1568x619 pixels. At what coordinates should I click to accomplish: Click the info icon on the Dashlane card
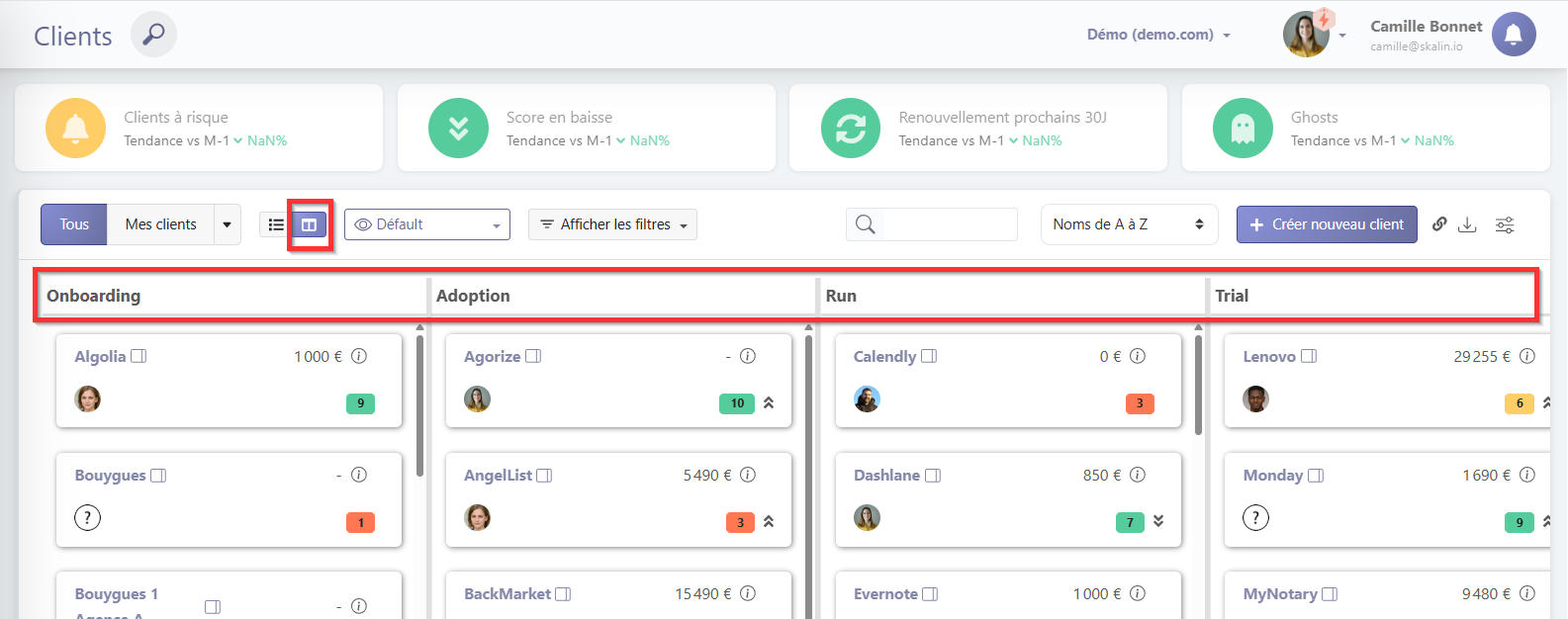[x=1138, y=475]
